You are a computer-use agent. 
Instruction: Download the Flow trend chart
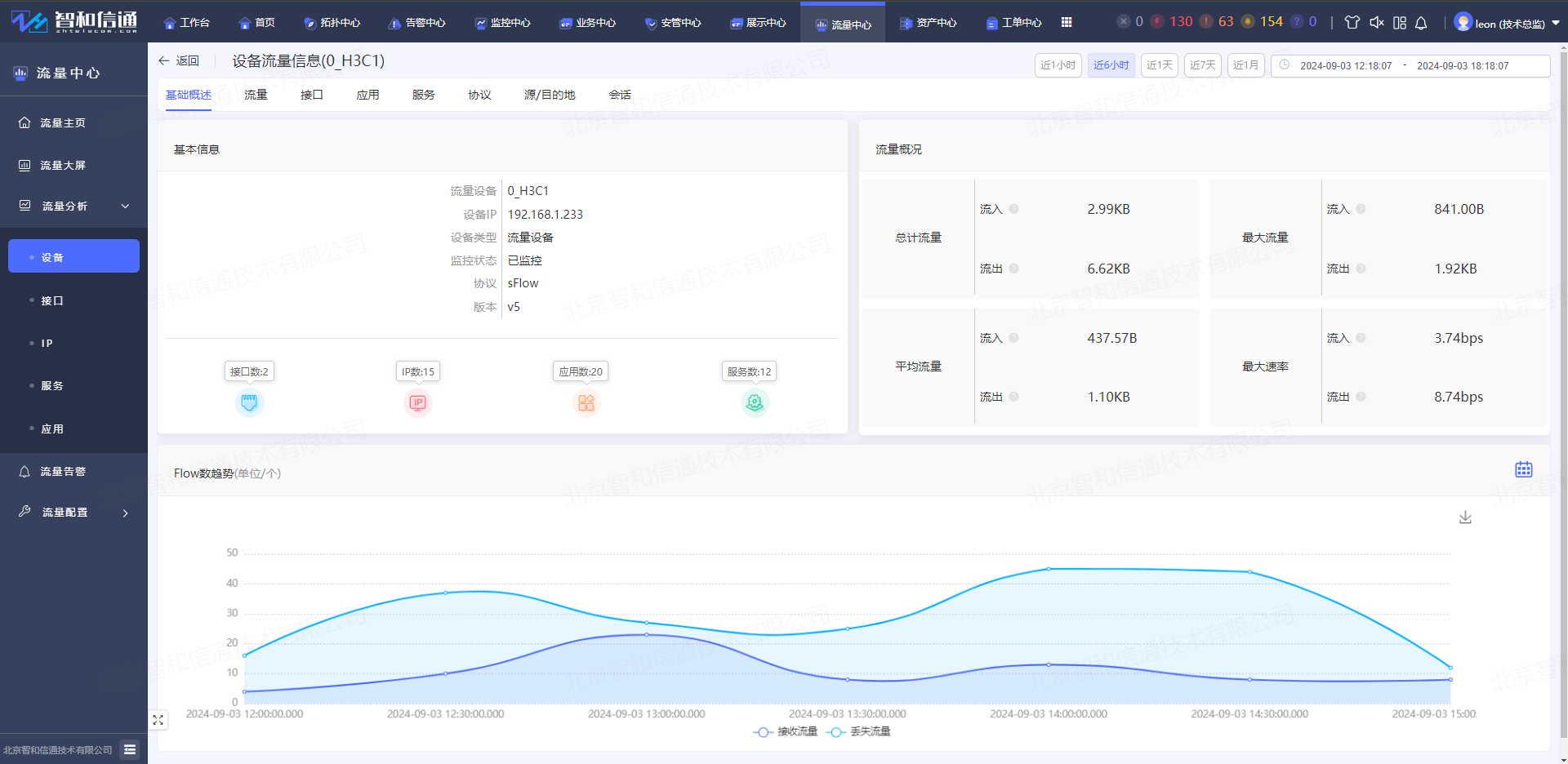pyautogui.click(x=1465, y=517)
